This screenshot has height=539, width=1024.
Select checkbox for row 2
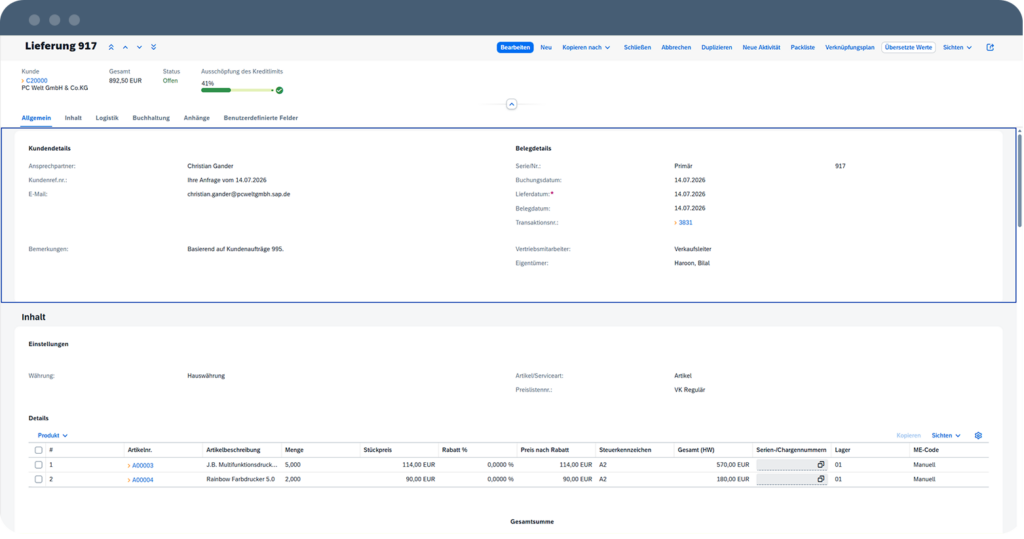click(x=39, y=480)
